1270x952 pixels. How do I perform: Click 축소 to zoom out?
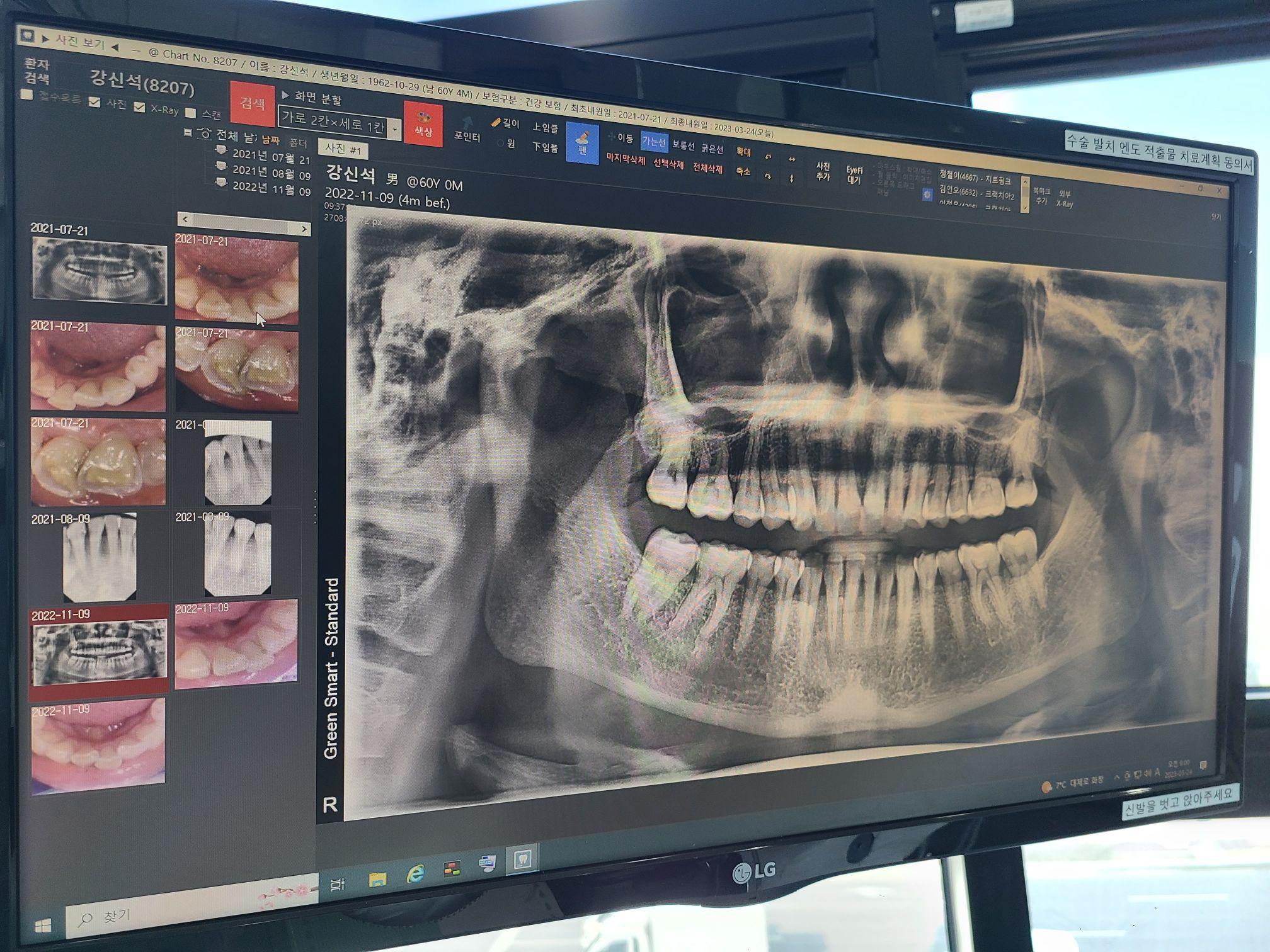(743, 171)
